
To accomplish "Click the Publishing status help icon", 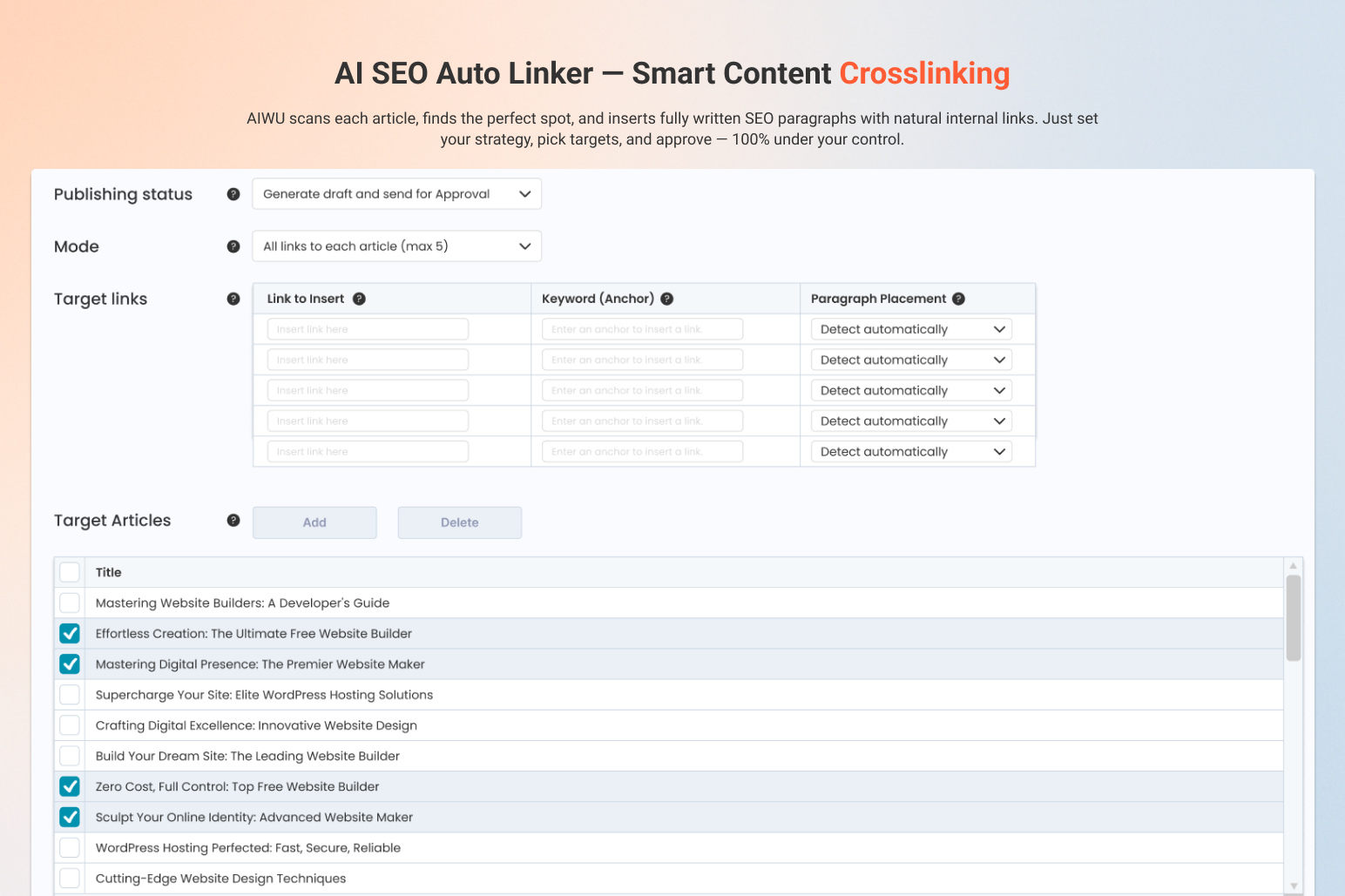I will pyautogui.click(x=233, y=194).
